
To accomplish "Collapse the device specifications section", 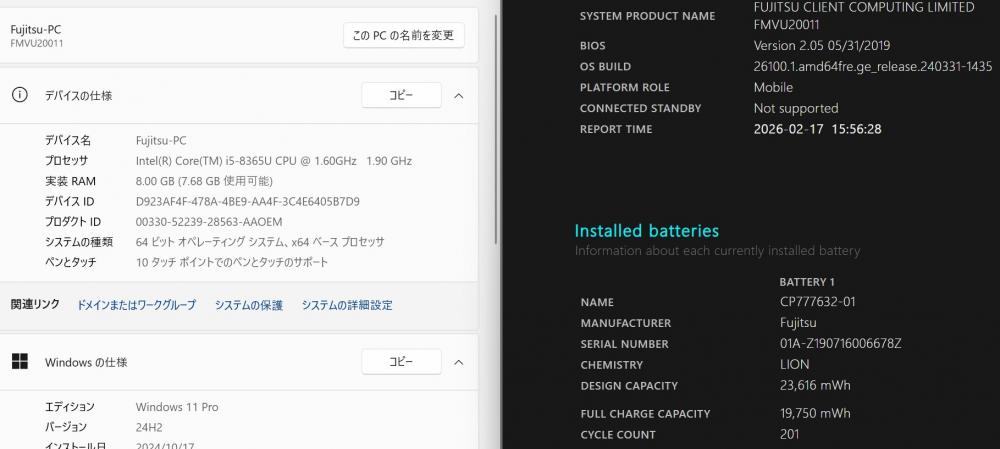I will pos(459,96).
